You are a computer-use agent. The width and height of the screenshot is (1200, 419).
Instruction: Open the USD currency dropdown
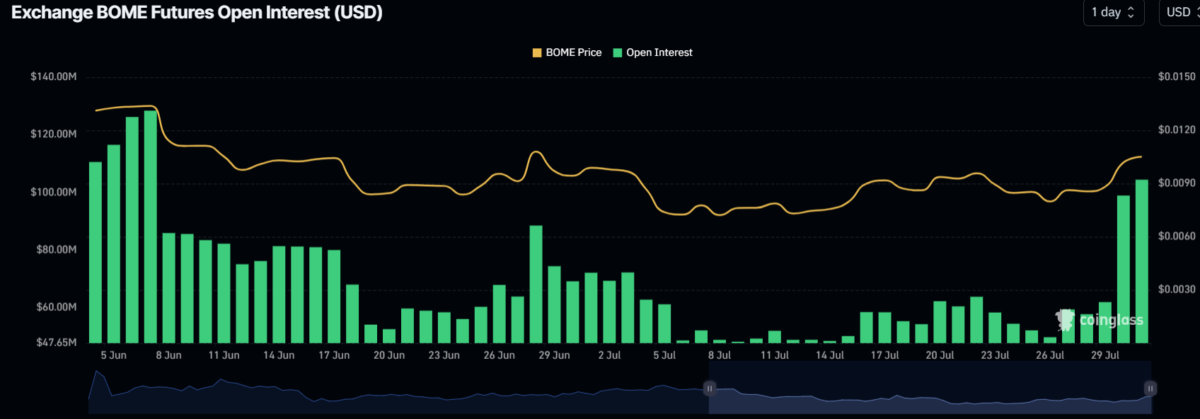click(1178, 13)
